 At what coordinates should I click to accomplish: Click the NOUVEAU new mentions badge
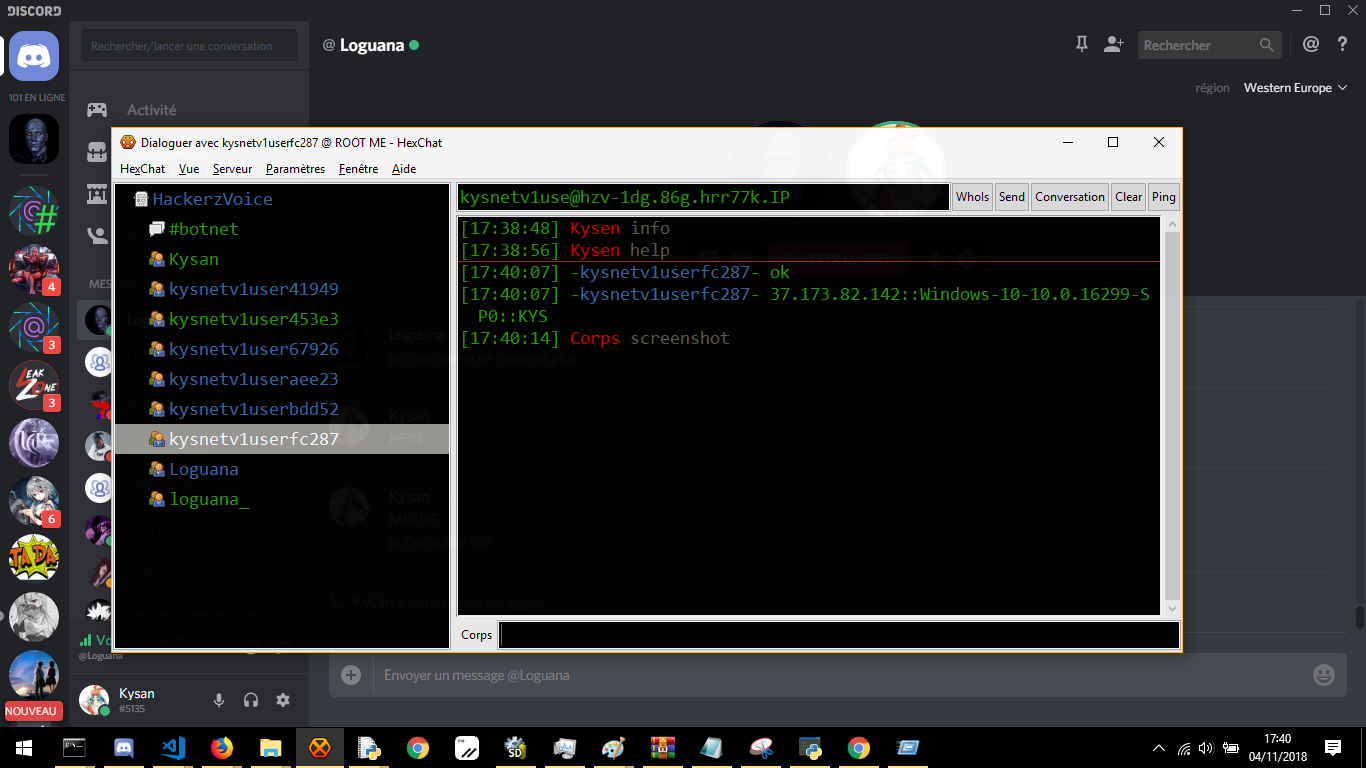[34, 711]
